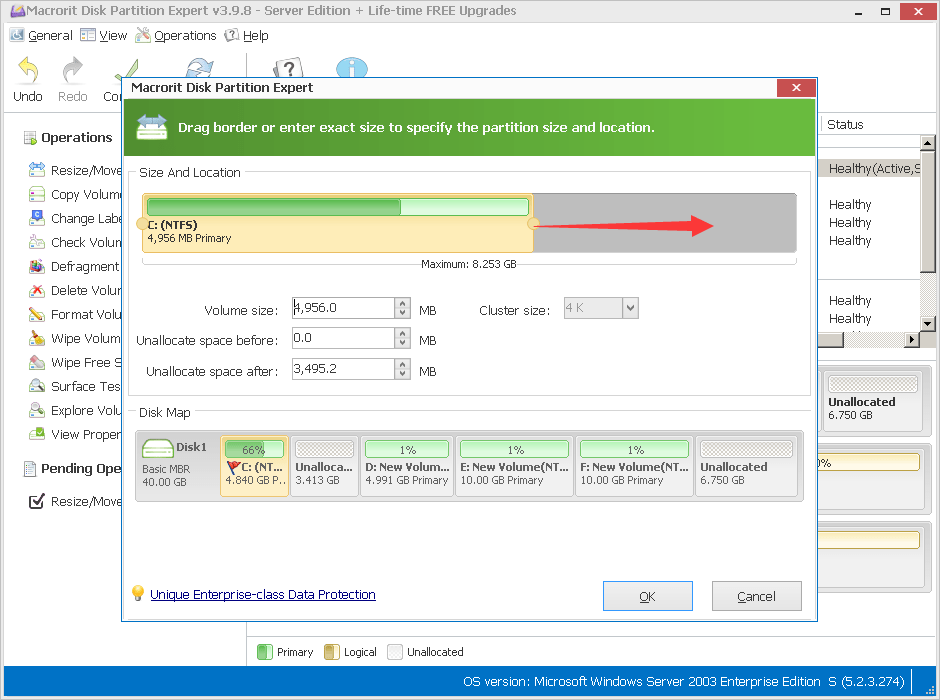Increase Volume size with the up stepper
The width and height of the screenshot is (940, 700).
tap(404, 303)
